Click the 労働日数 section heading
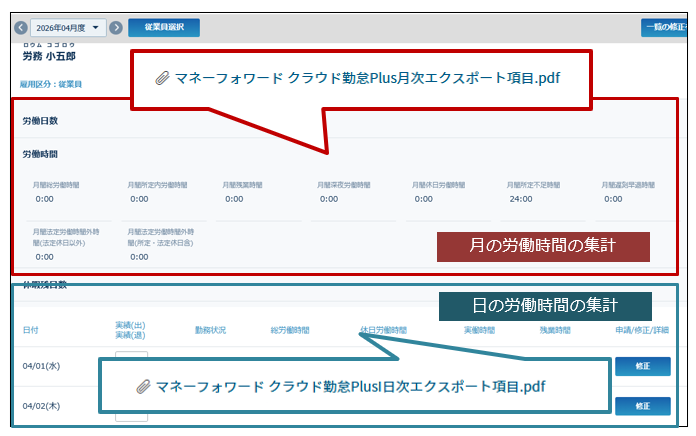Image resolution: width=696 pixels, height=436 pixels. coord(40,121)
